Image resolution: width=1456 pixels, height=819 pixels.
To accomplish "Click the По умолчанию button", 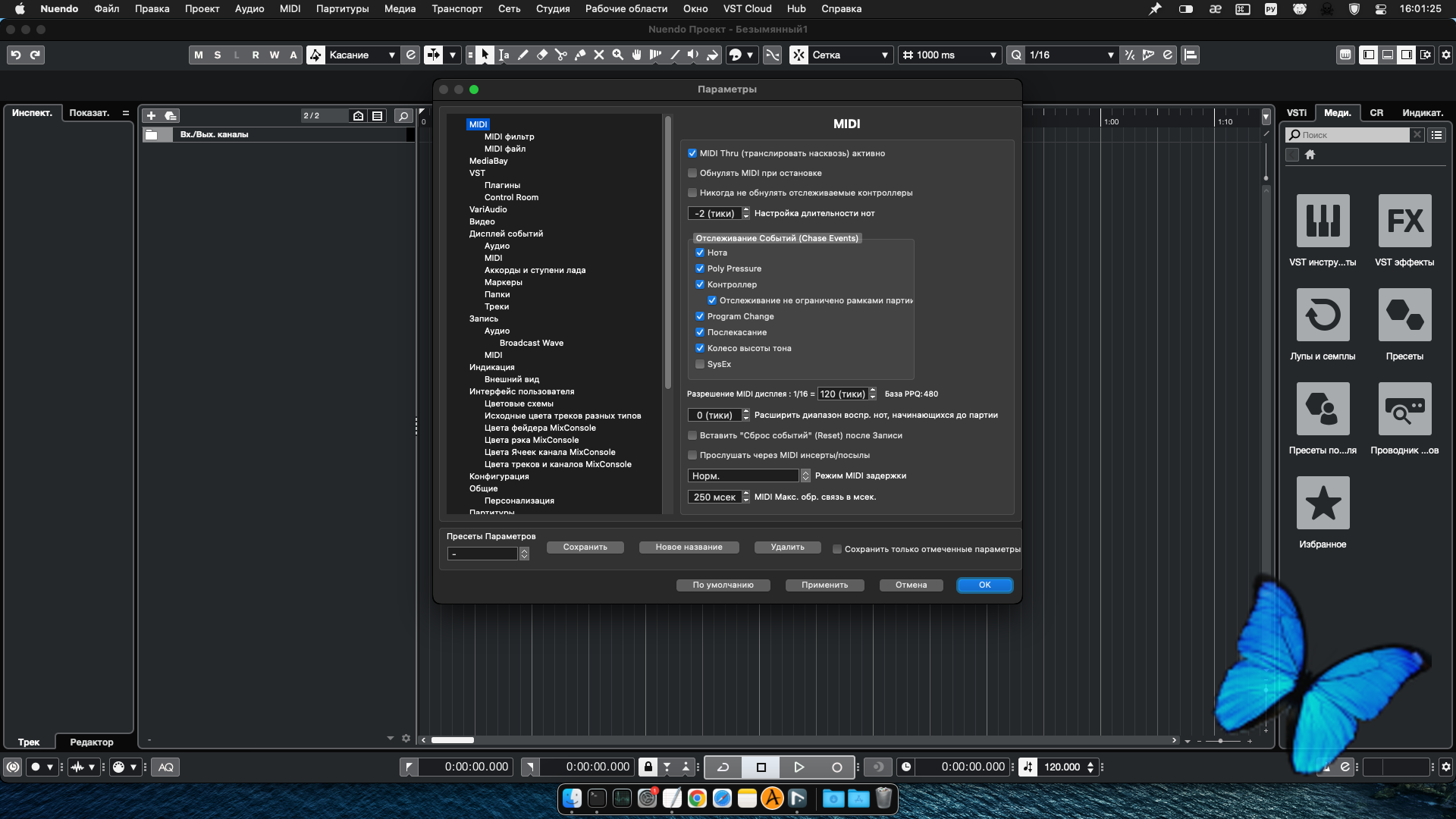I will [x=723, y=585].
